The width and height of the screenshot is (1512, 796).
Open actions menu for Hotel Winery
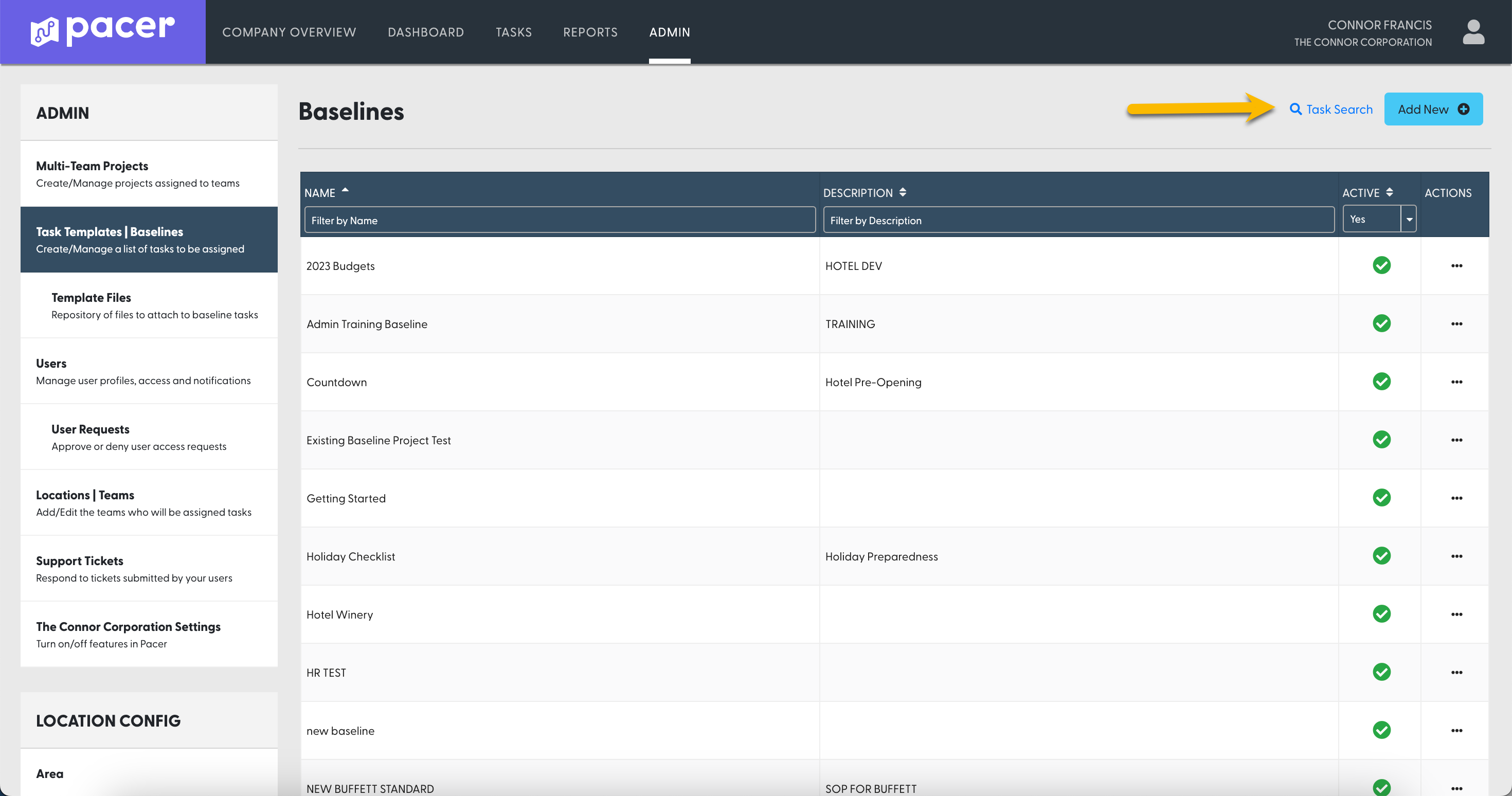coord(1456,614)
